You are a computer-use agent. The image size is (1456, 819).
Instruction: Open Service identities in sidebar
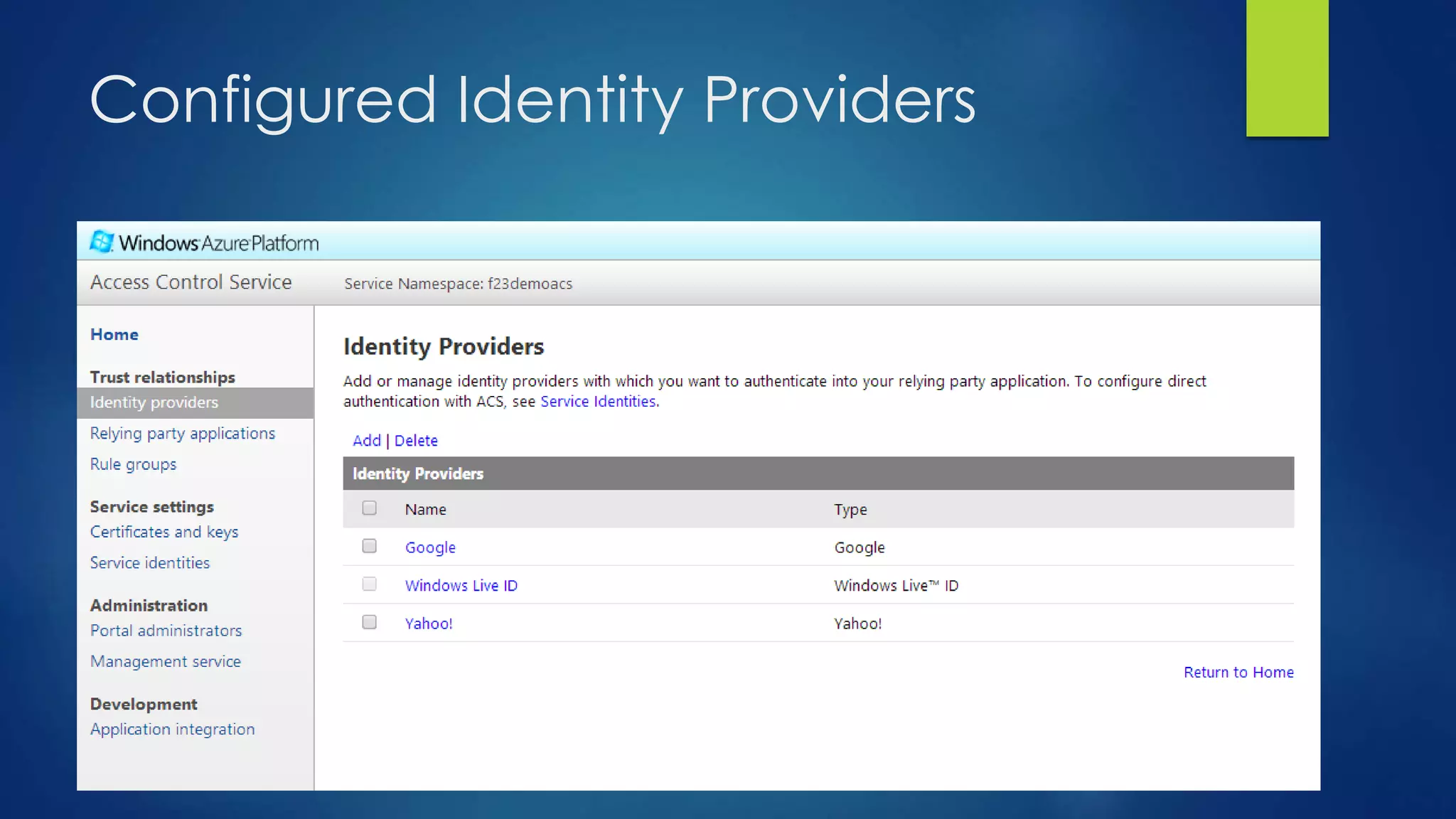pos(149,562)
